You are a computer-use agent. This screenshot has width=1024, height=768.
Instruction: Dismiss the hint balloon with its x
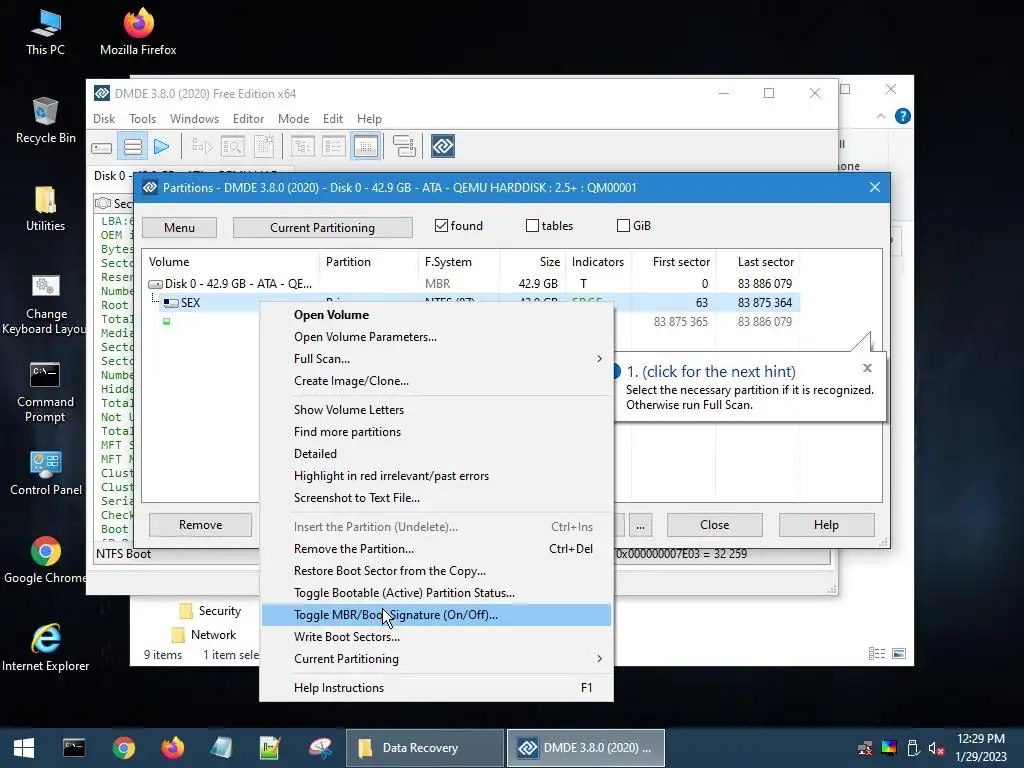[x=867, y=368]
